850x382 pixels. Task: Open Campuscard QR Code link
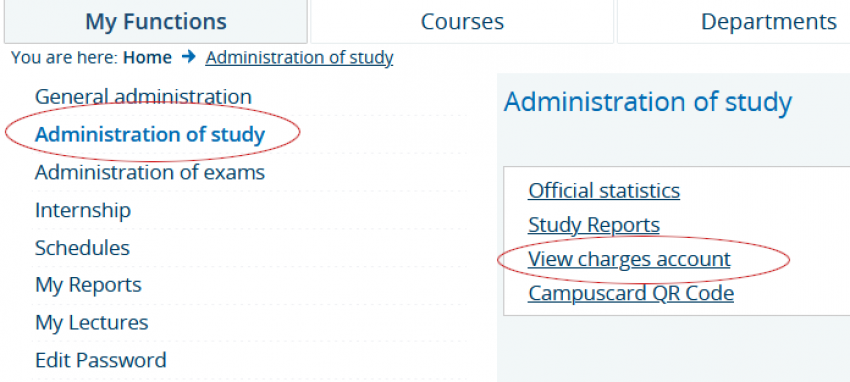[631, 293]
